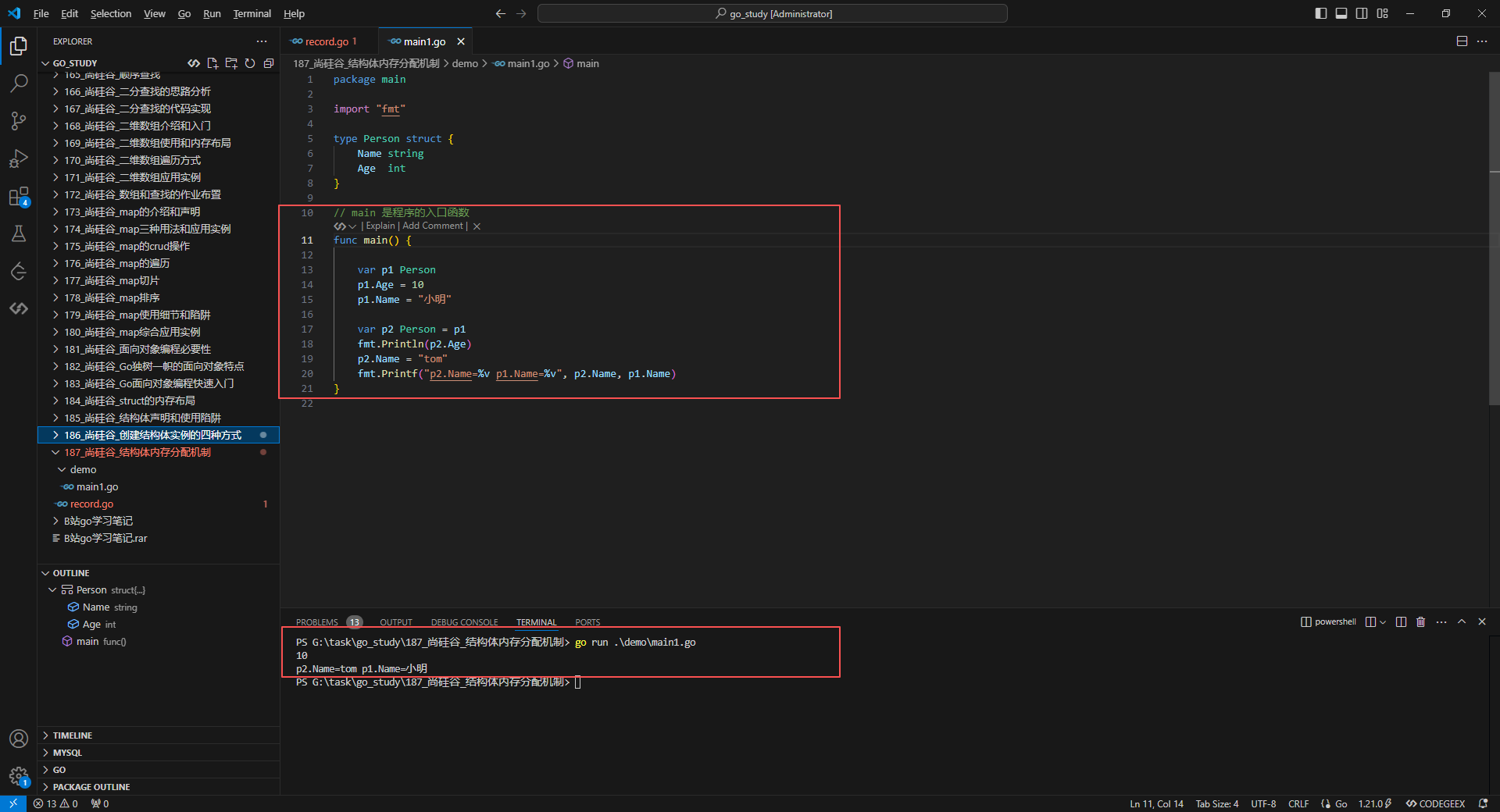The height and width of the screenshot is (812, 1500).
Task: Click New Folder icon in Explorer header
Action: click(231, 63)
